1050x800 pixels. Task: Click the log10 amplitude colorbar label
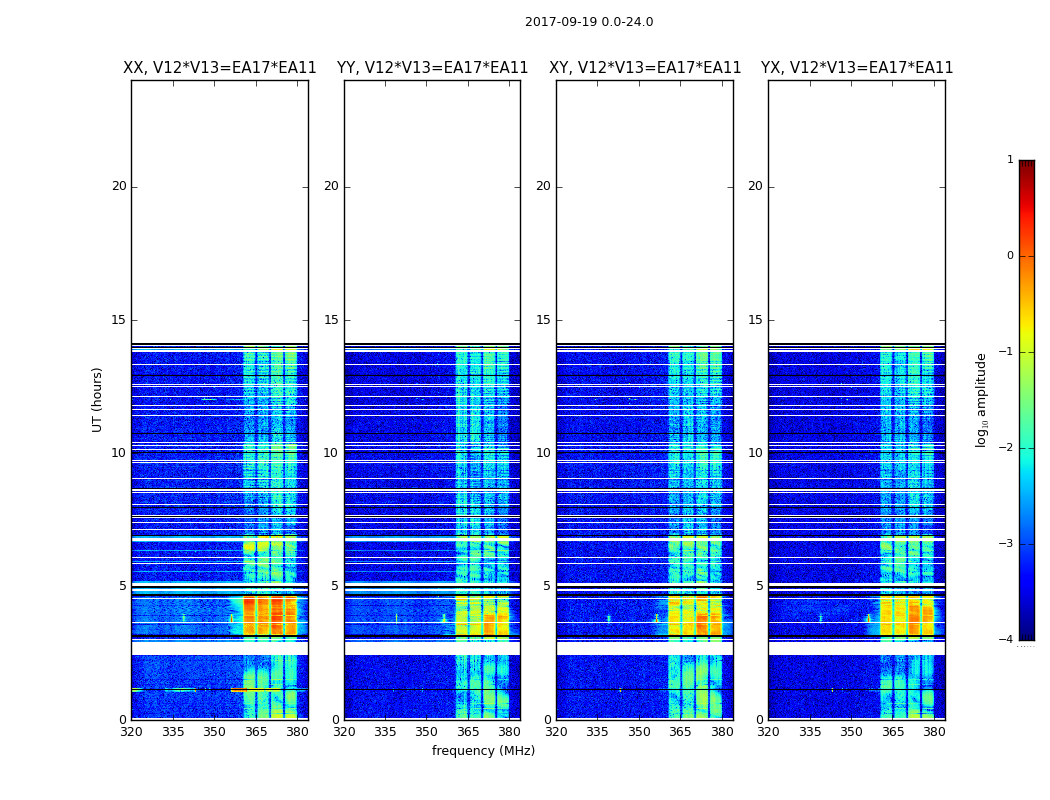point(981,400)
